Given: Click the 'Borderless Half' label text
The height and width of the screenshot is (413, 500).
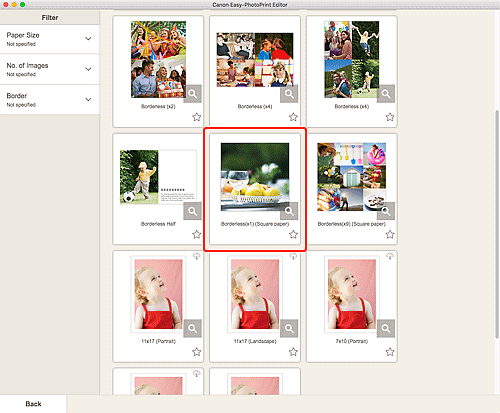Looking at the screenshot, I should [158, 224].
